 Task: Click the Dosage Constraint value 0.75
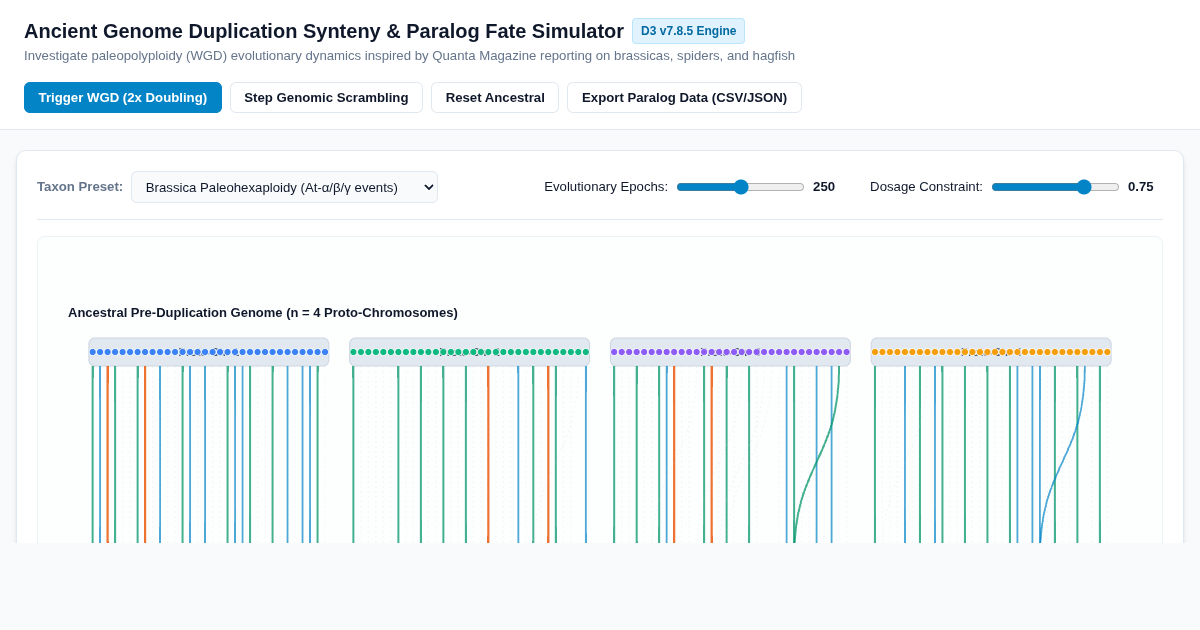[1141, 186]
